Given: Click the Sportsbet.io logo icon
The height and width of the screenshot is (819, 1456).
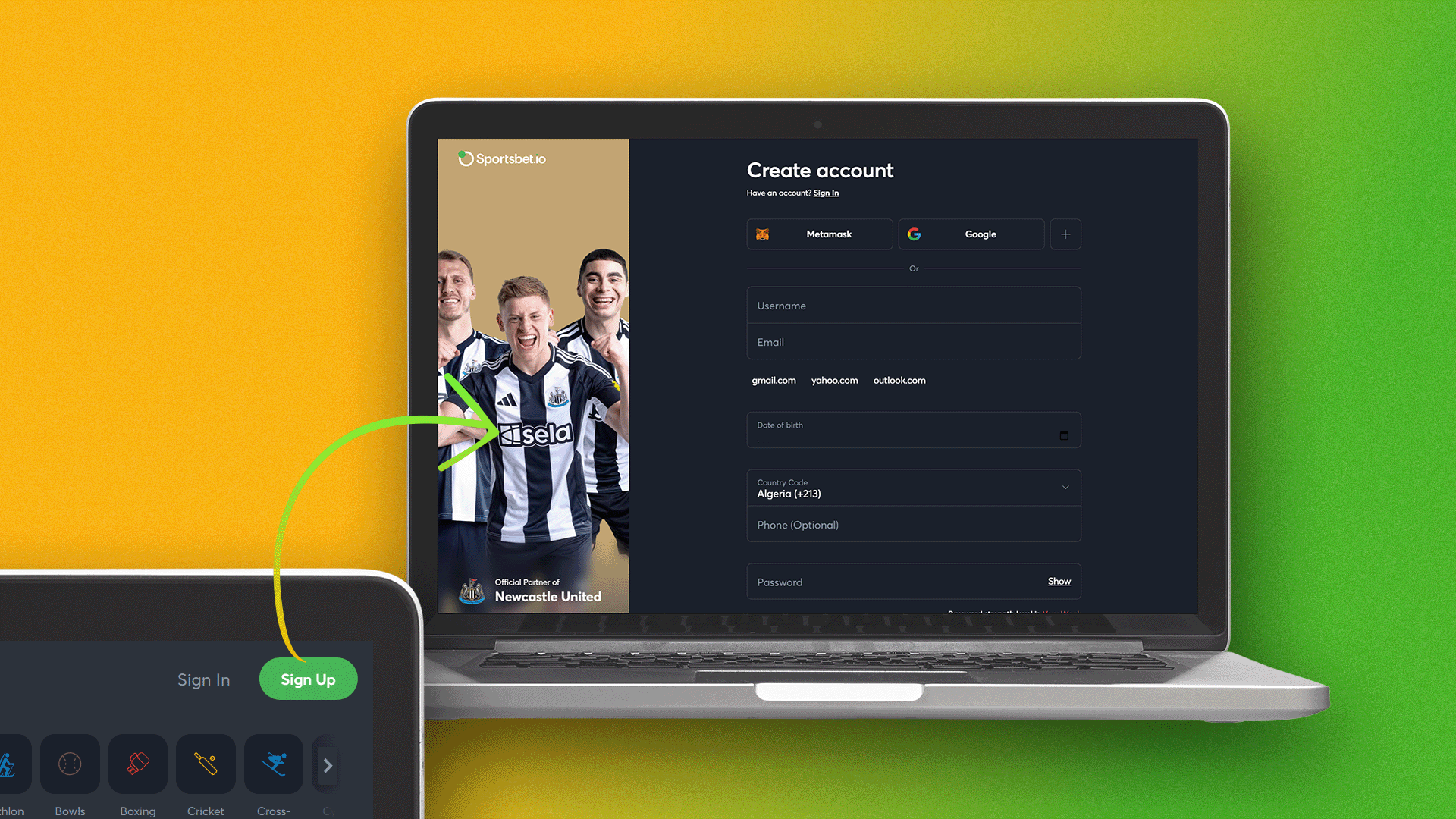Looking at the screenshot, I should [x=465, y=158].
